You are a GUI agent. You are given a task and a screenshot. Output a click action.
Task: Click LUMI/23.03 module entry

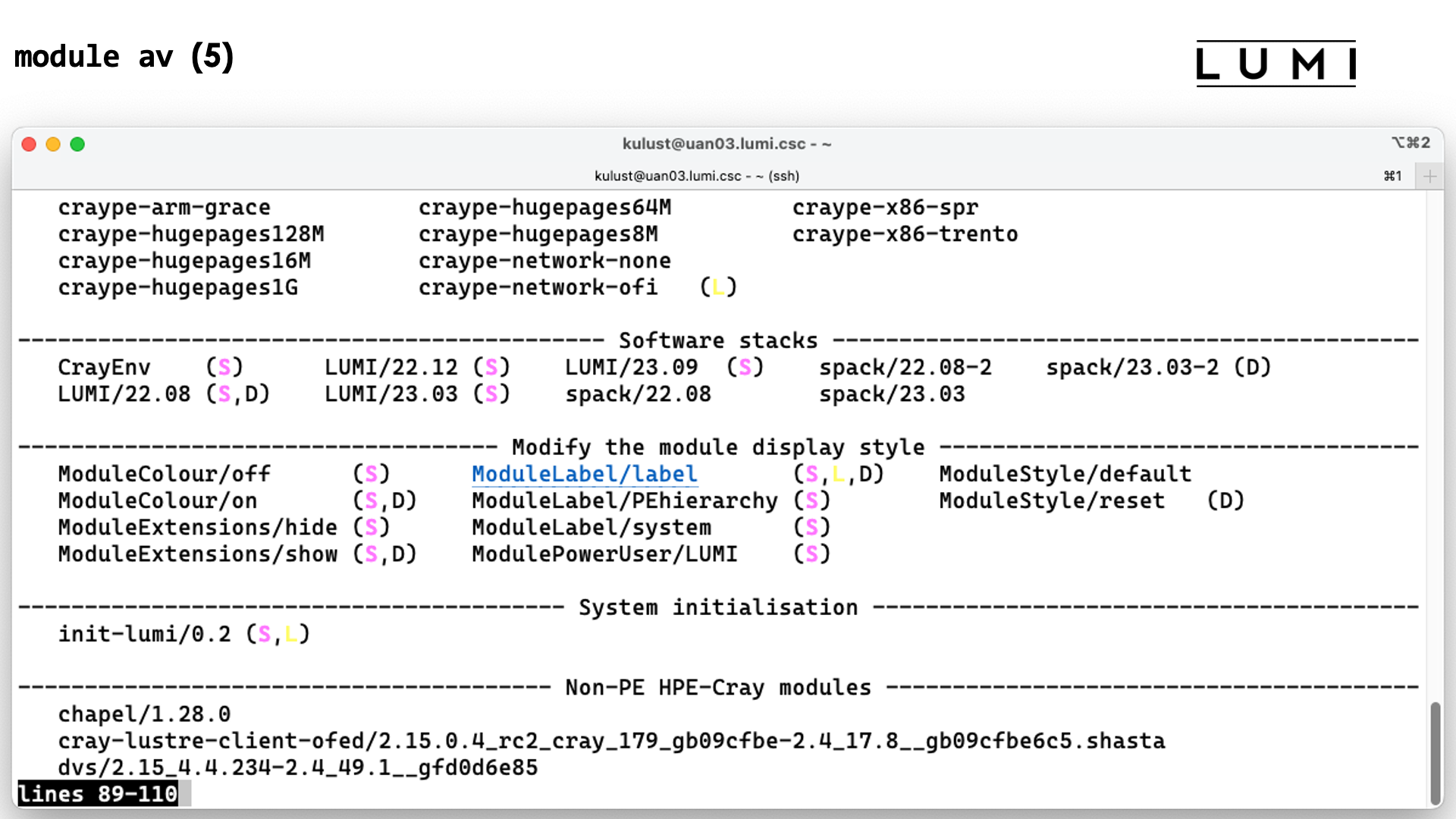click(x=391, y=394)
